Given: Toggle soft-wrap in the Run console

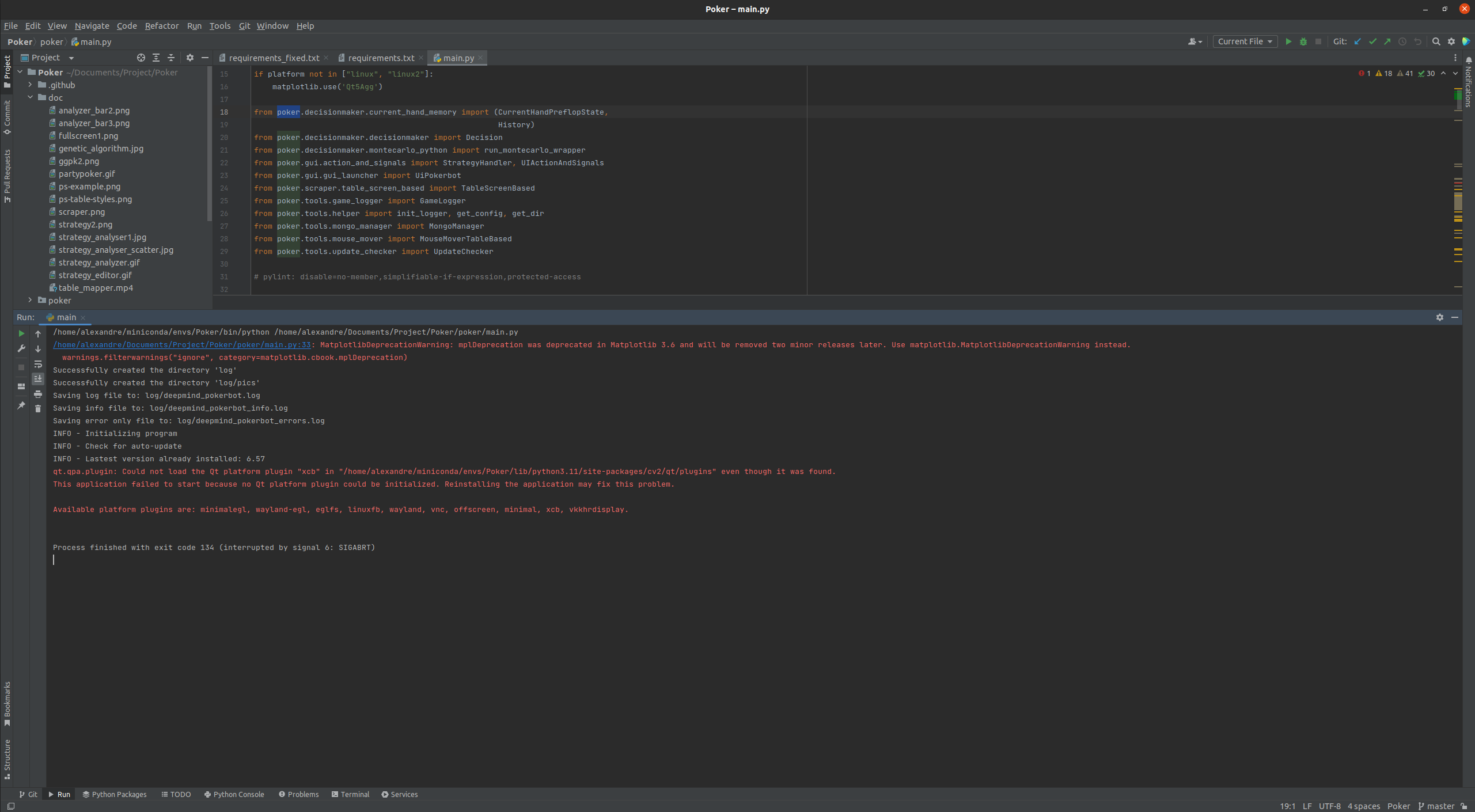Looking at the screenshot, I should 38,364.
